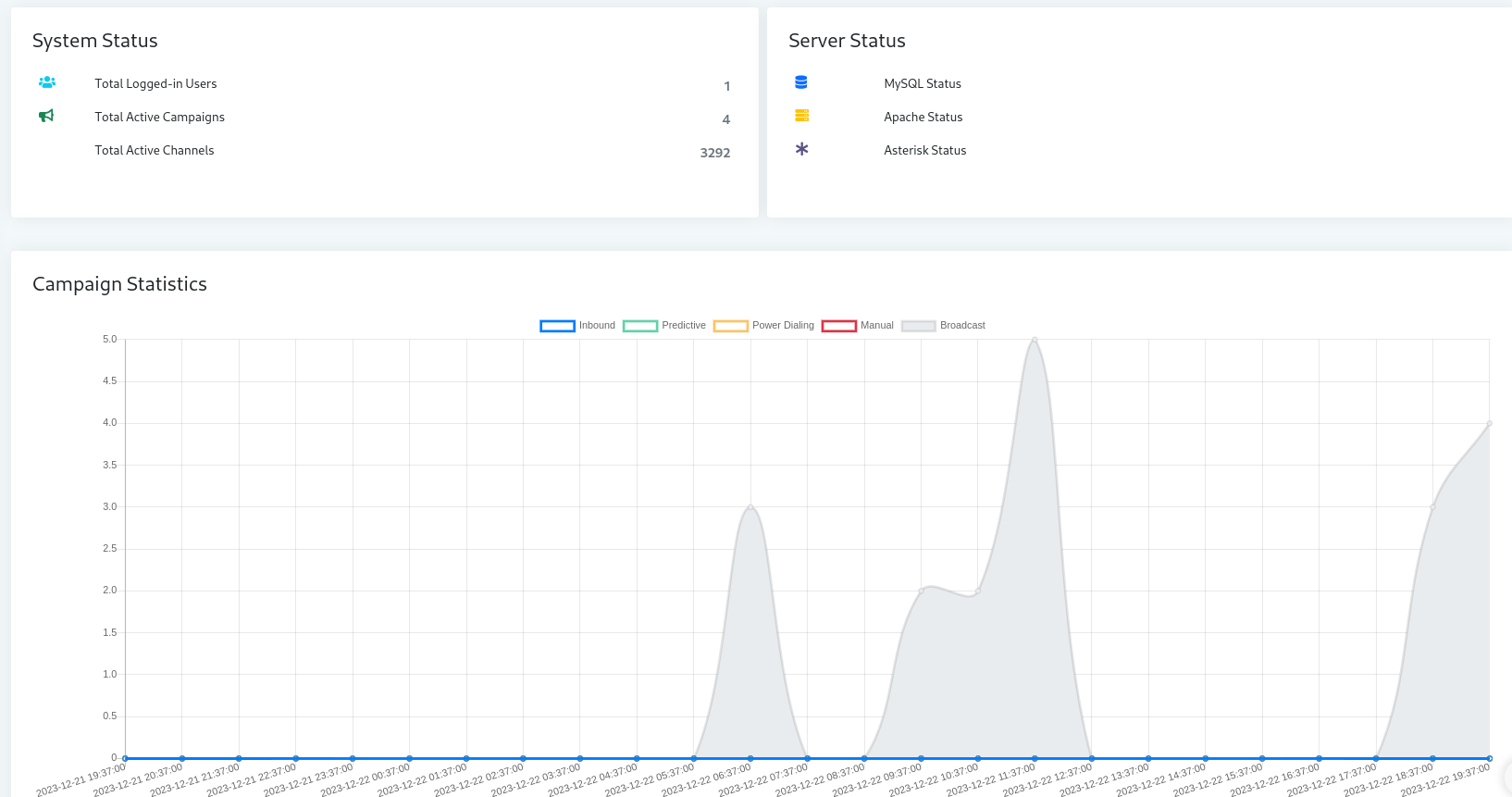
Task: Click the MySQL Status text
Action: [x=923, y=83]
